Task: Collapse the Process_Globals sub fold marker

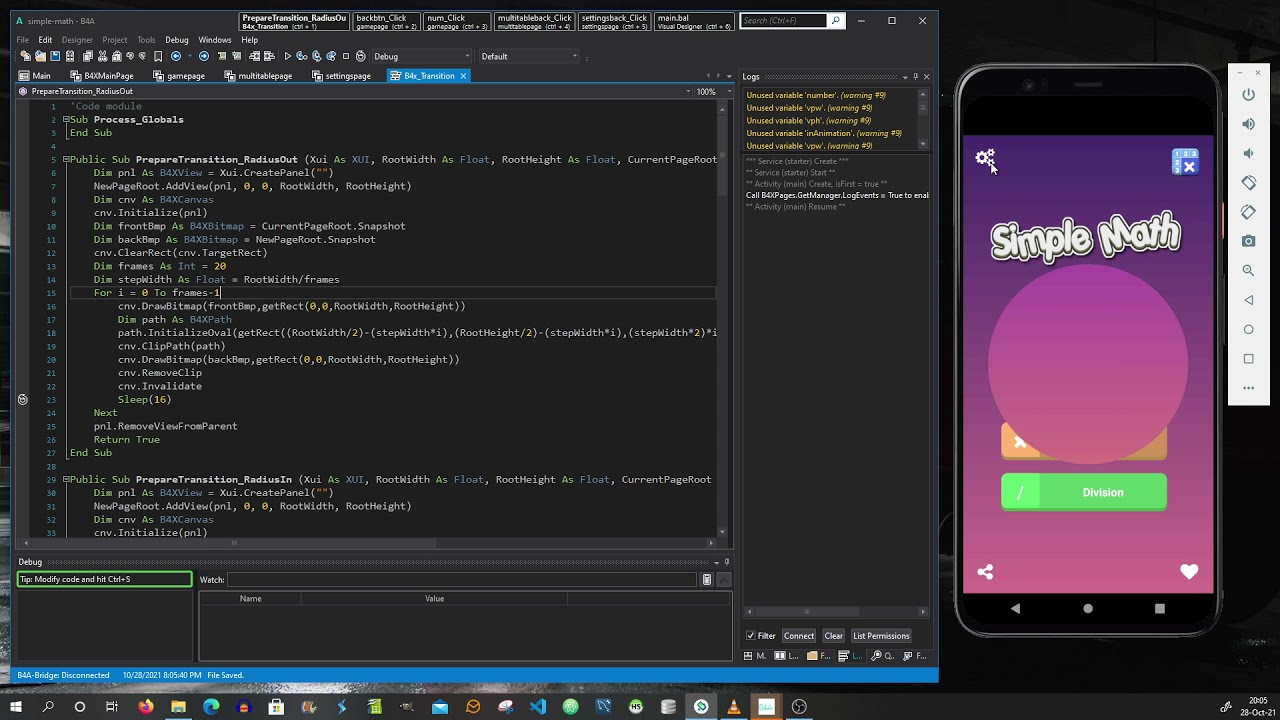Action: click(x=66, y=120)
